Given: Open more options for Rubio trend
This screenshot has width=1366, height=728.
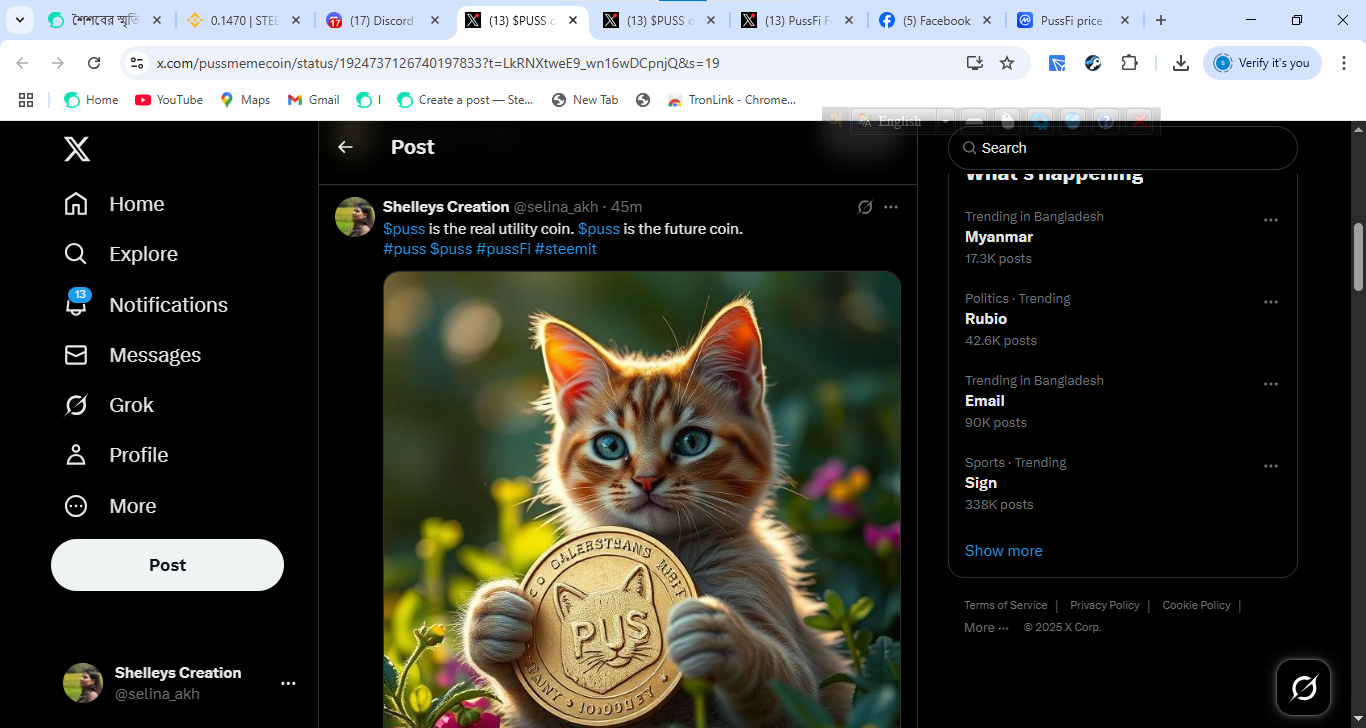Looking at the screenshot, I should tap(1271, 302).
